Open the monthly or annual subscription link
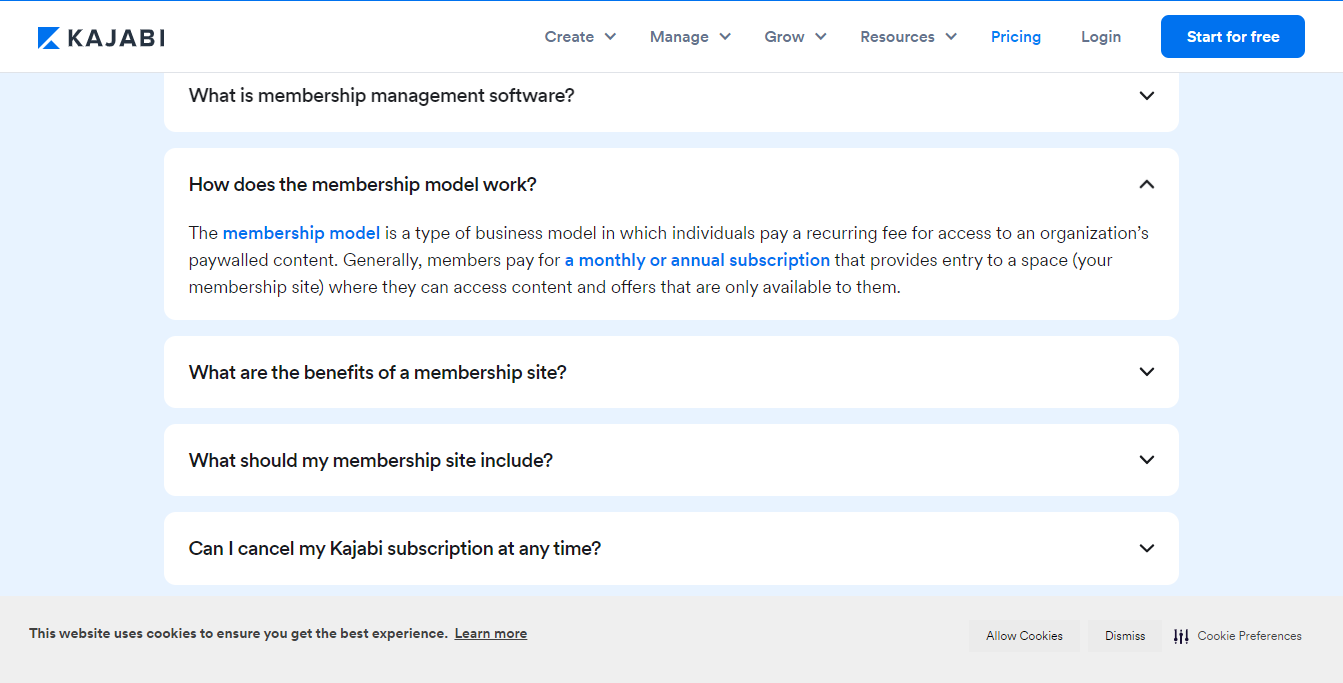 tap(697, 260)
